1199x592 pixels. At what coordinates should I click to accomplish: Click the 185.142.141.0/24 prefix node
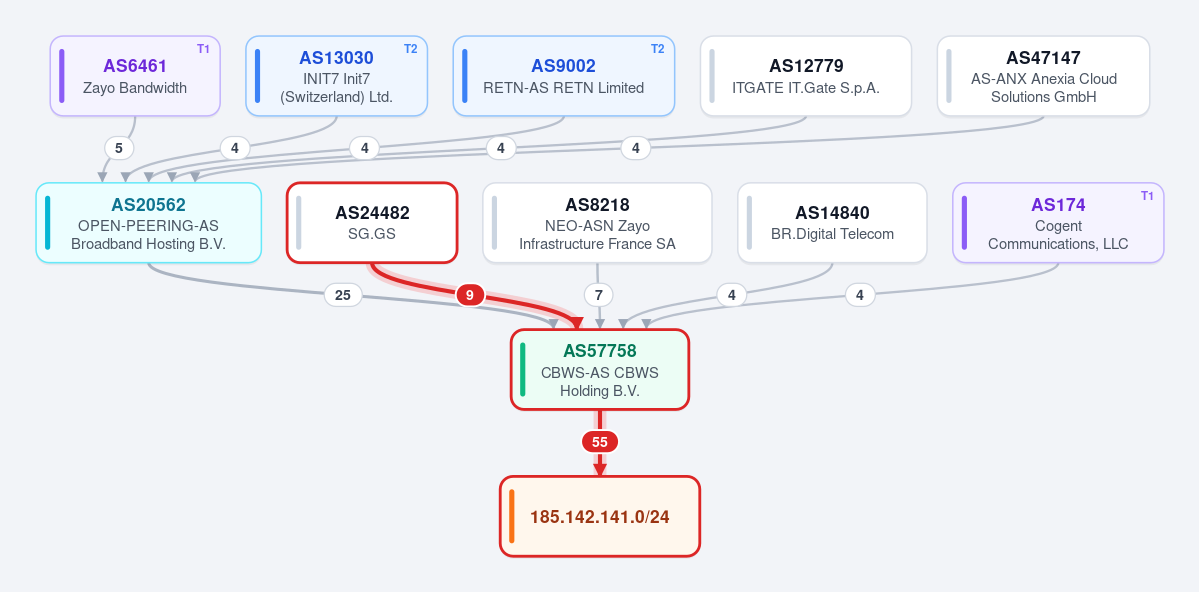click(x=600, y=516)
